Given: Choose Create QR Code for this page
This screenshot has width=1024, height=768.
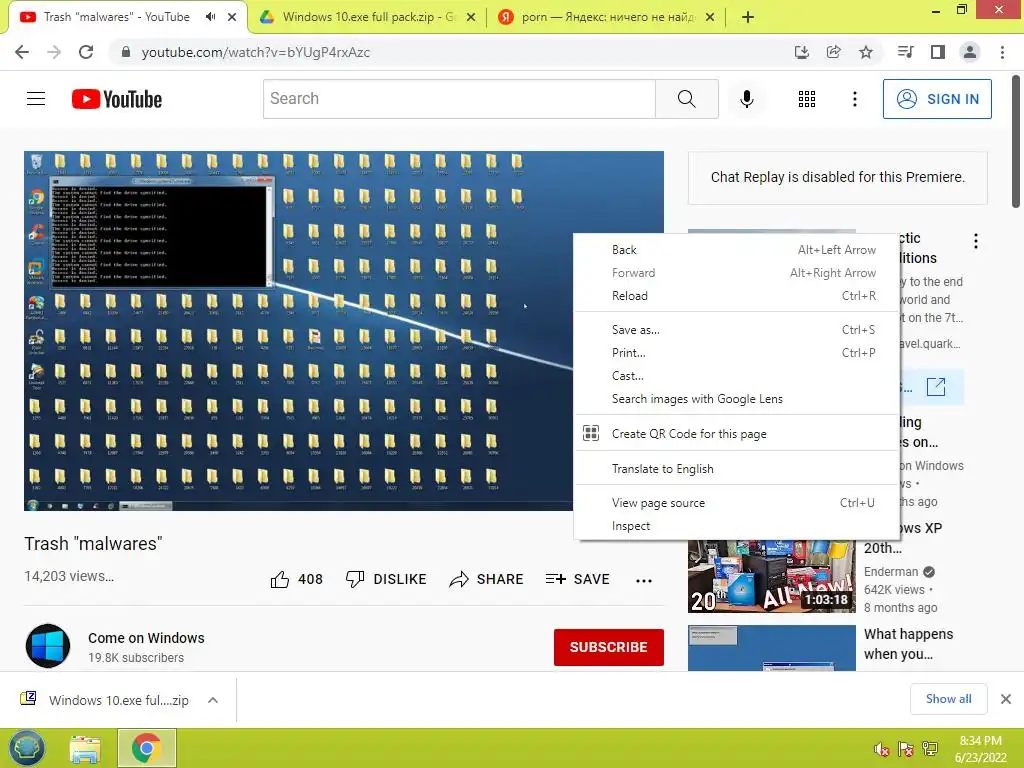Looking at the screenshot, I should click(737, 434).
